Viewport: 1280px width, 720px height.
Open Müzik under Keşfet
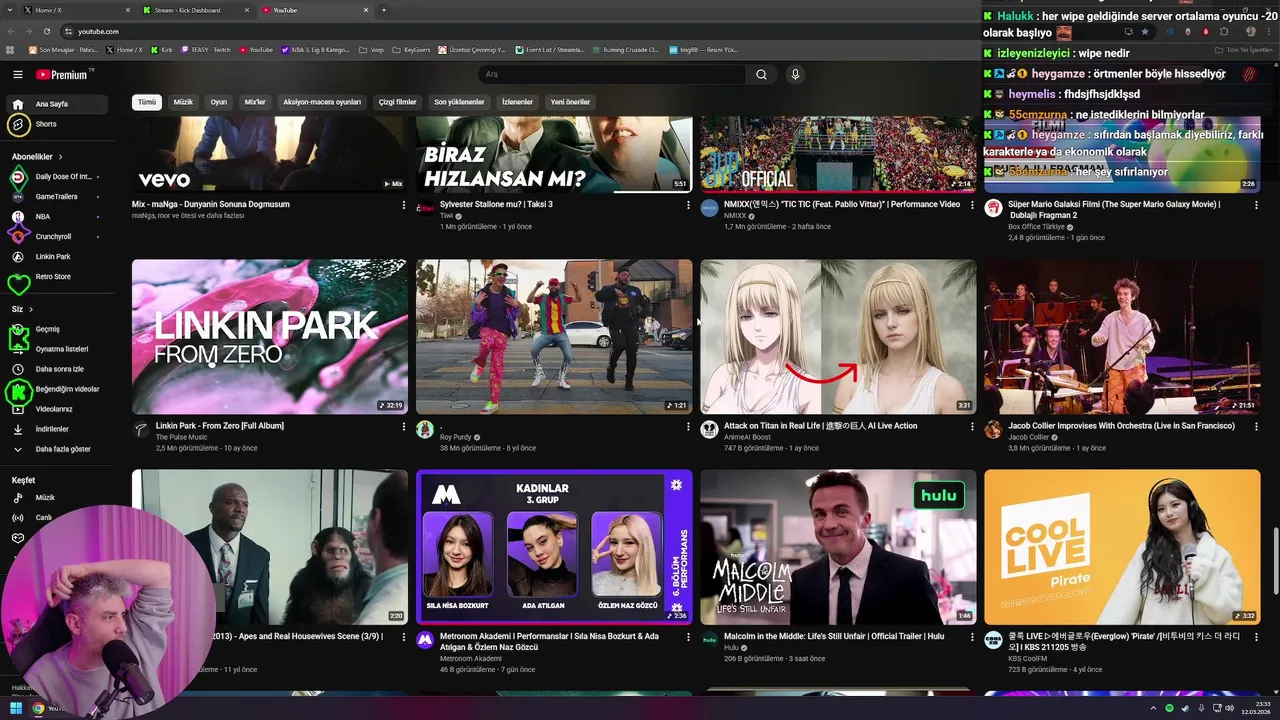click(58, 497)
